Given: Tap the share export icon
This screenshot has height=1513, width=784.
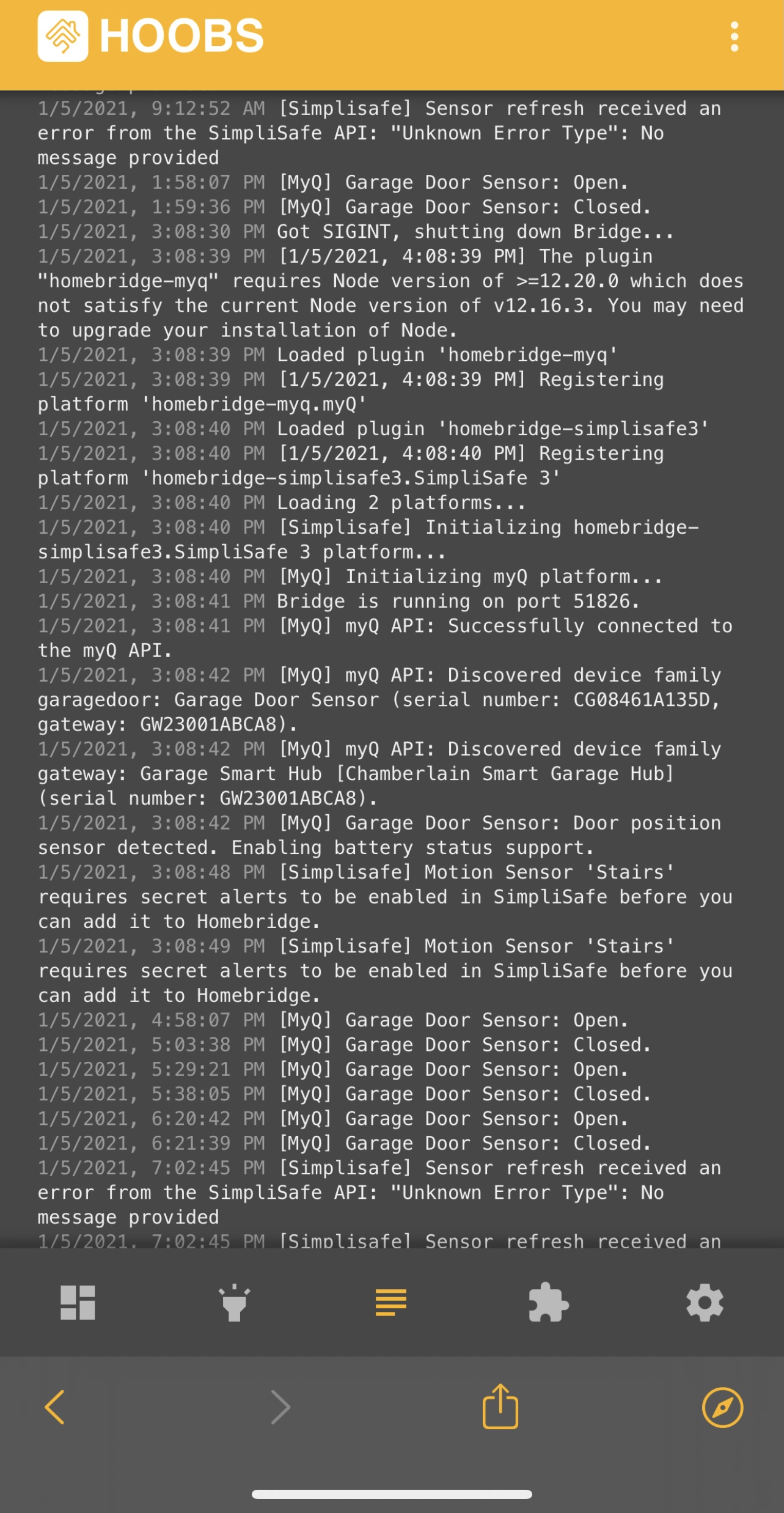Looking at the screenshot, I should point(501,1407).
